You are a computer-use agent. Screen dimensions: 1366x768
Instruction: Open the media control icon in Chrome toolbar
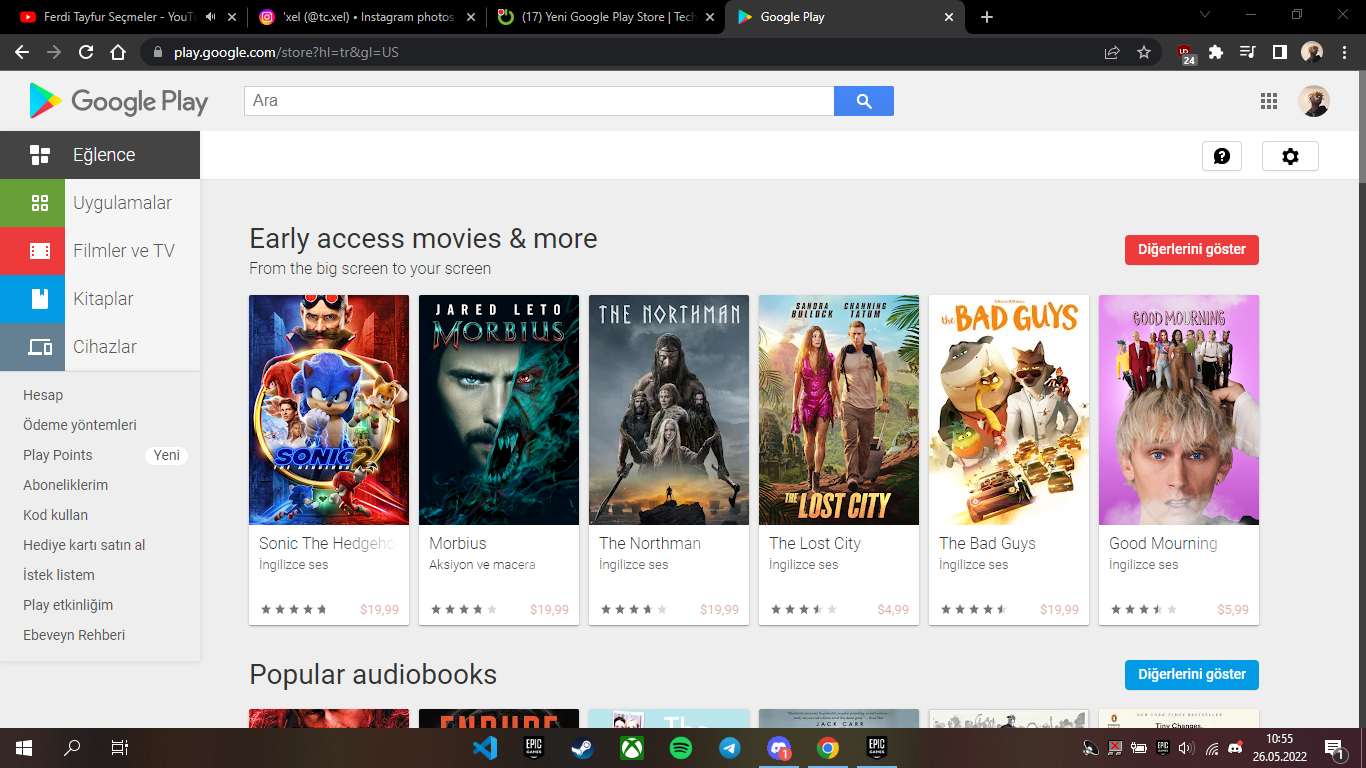click(x=1247, y=52)
